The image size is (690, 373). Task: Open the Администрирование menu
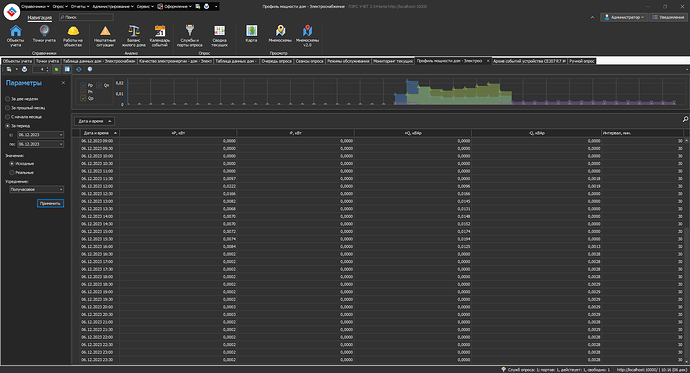pyautogui.click(x=113, y=6)
